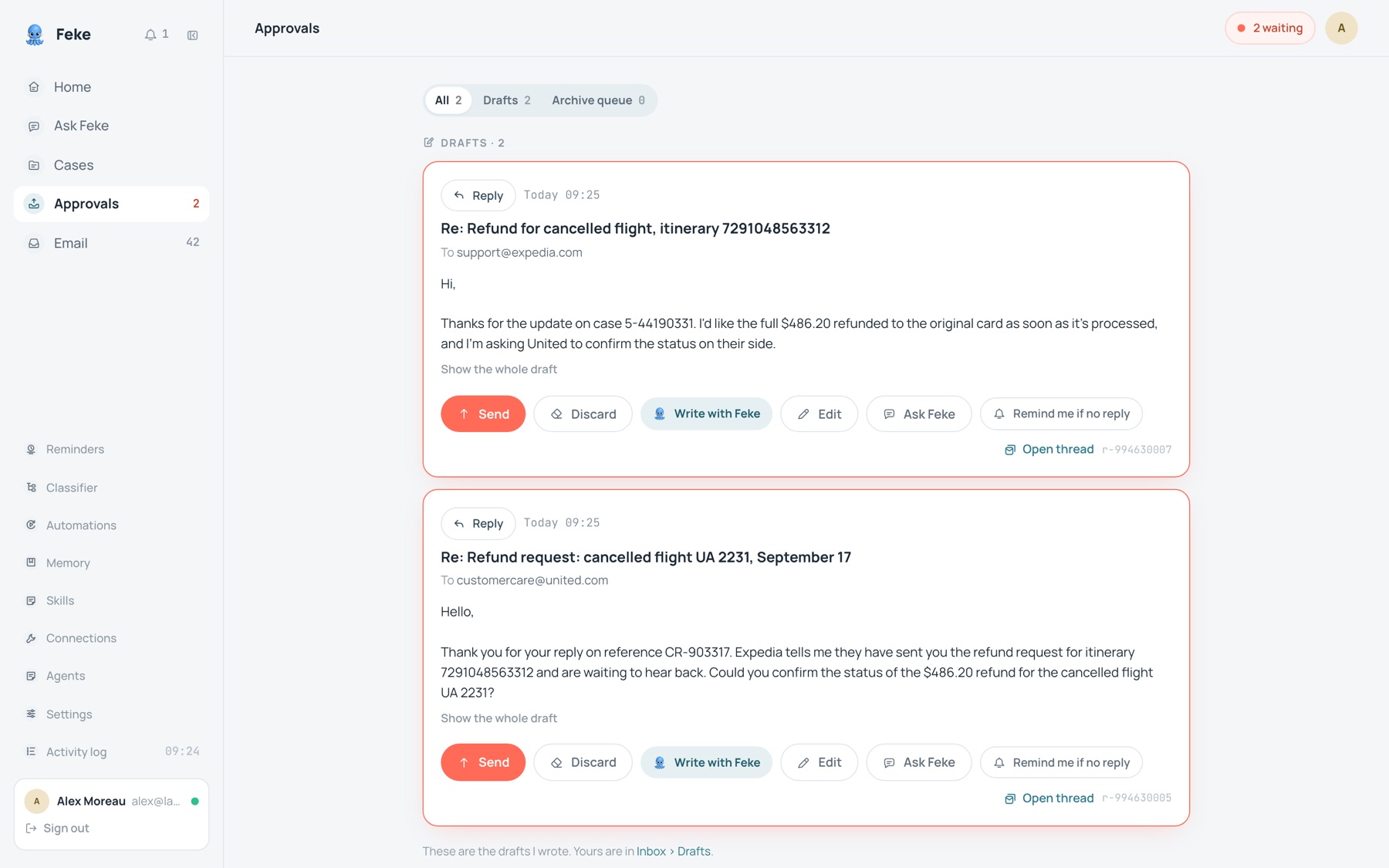Open Expedia refund draft subject
This screenshot has width=1389, height=868.
(635, 228)
